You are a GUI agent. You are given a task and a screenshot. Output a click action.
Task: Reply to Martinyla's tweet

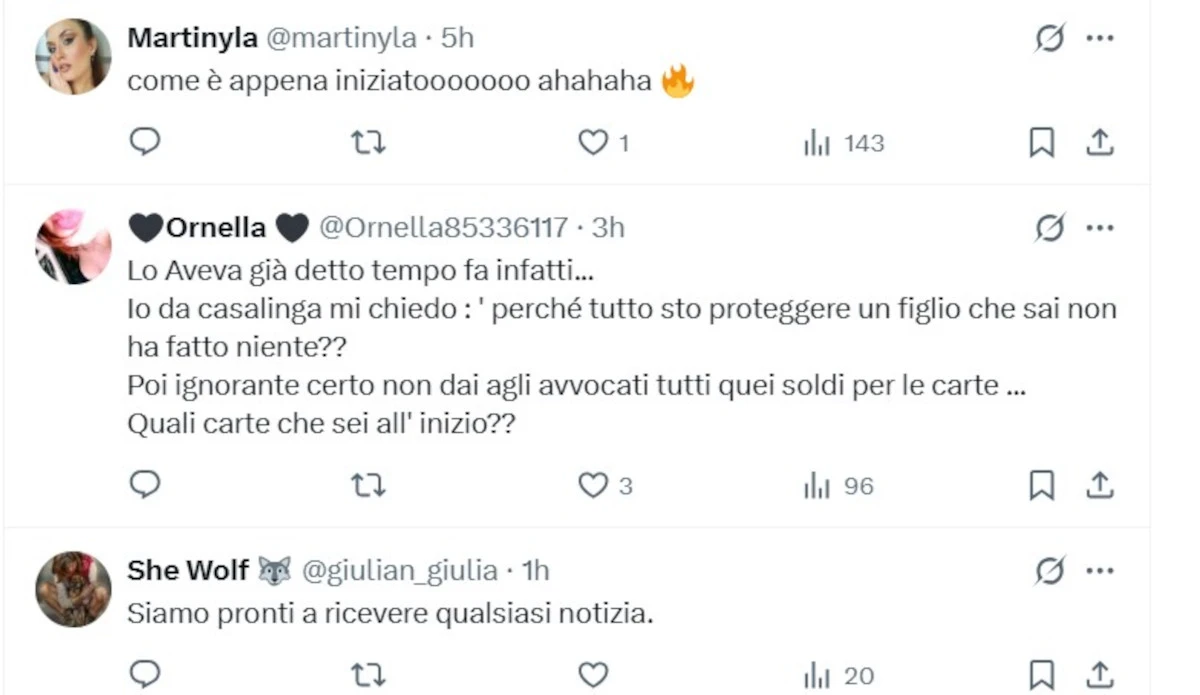click(x=145, y=142)
